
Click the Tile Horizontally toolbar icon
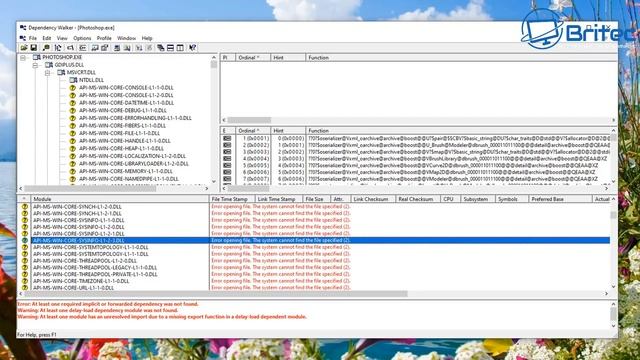tap(170, 48)
